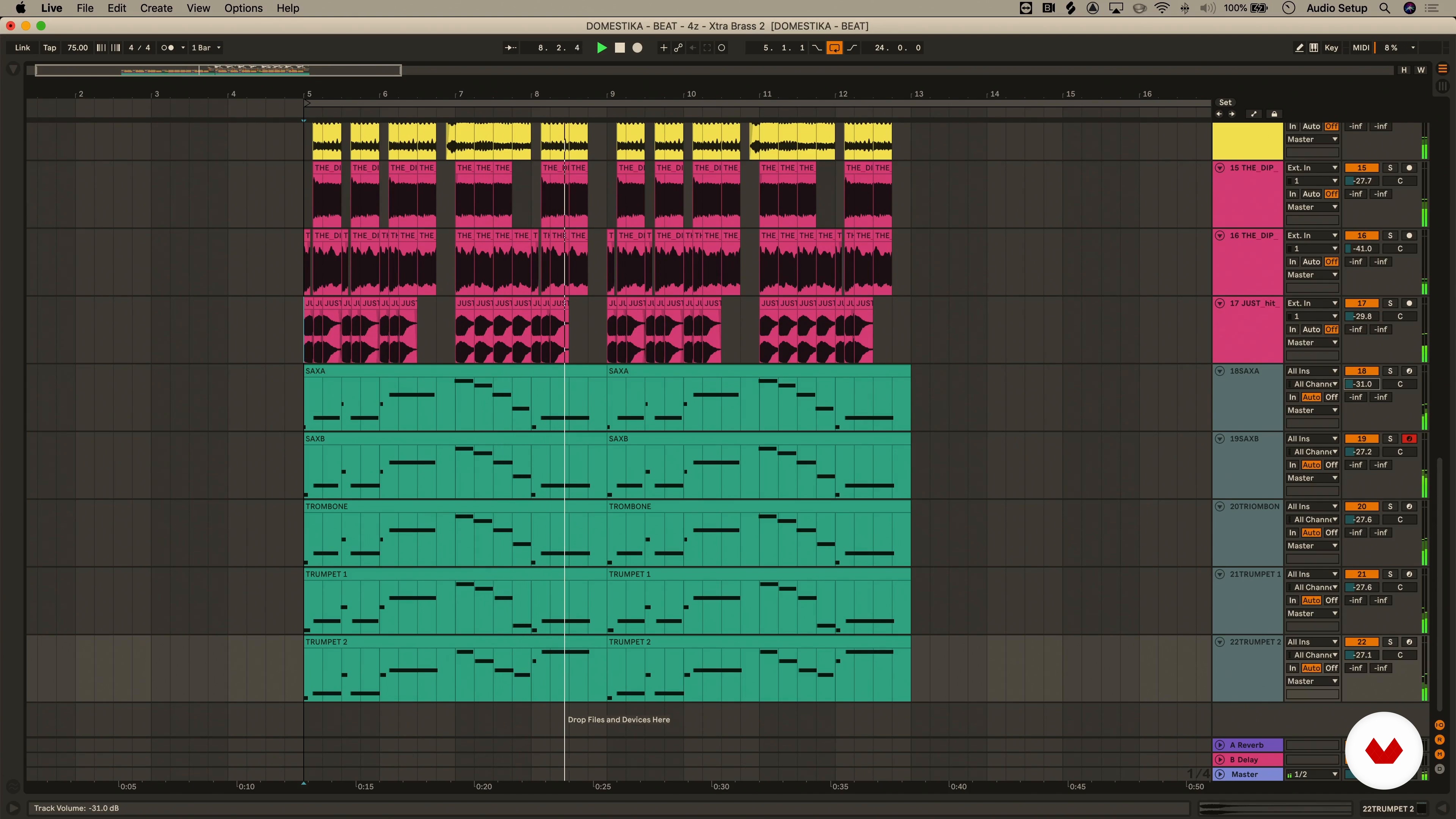Click the Set locator button
The width and height of the screenshot is (1456, 819).
click(x=1225, y=102)
